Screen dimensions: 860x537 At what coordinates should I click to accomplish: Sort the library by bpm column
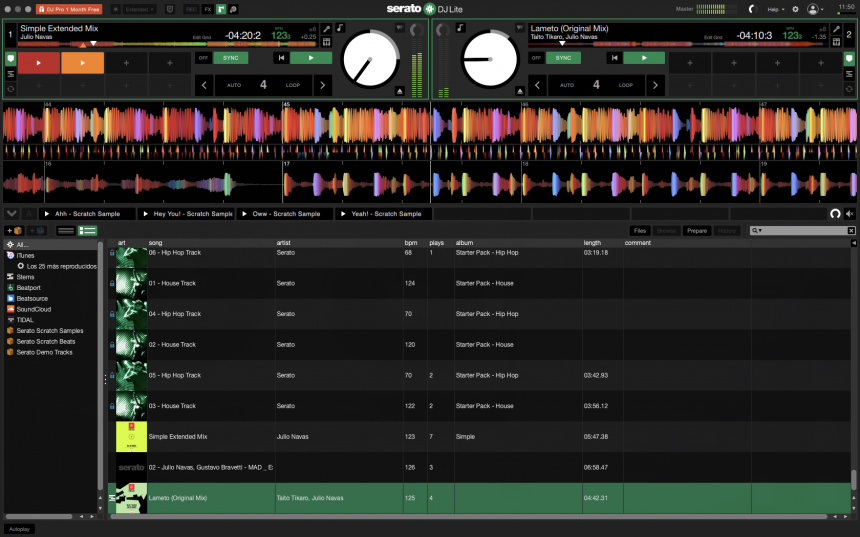click(x=411, y=242)
